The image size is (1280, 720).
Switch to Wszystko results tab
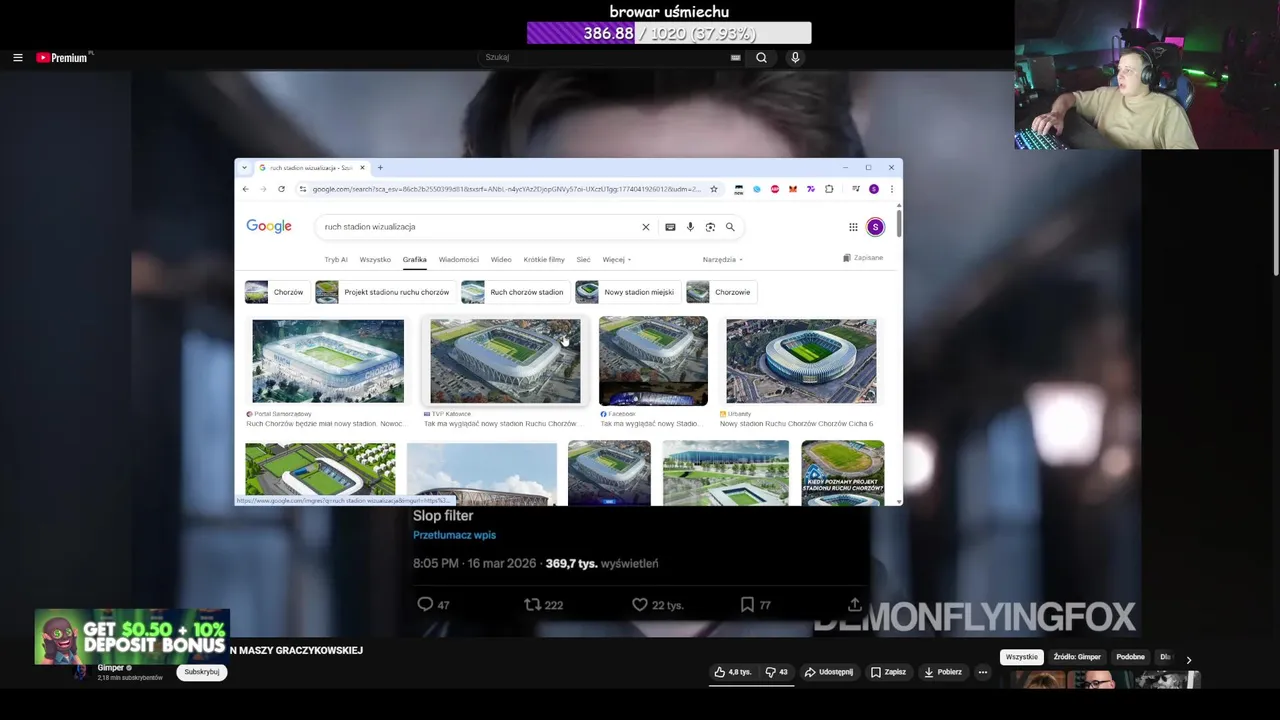click(x=375, y=259)
